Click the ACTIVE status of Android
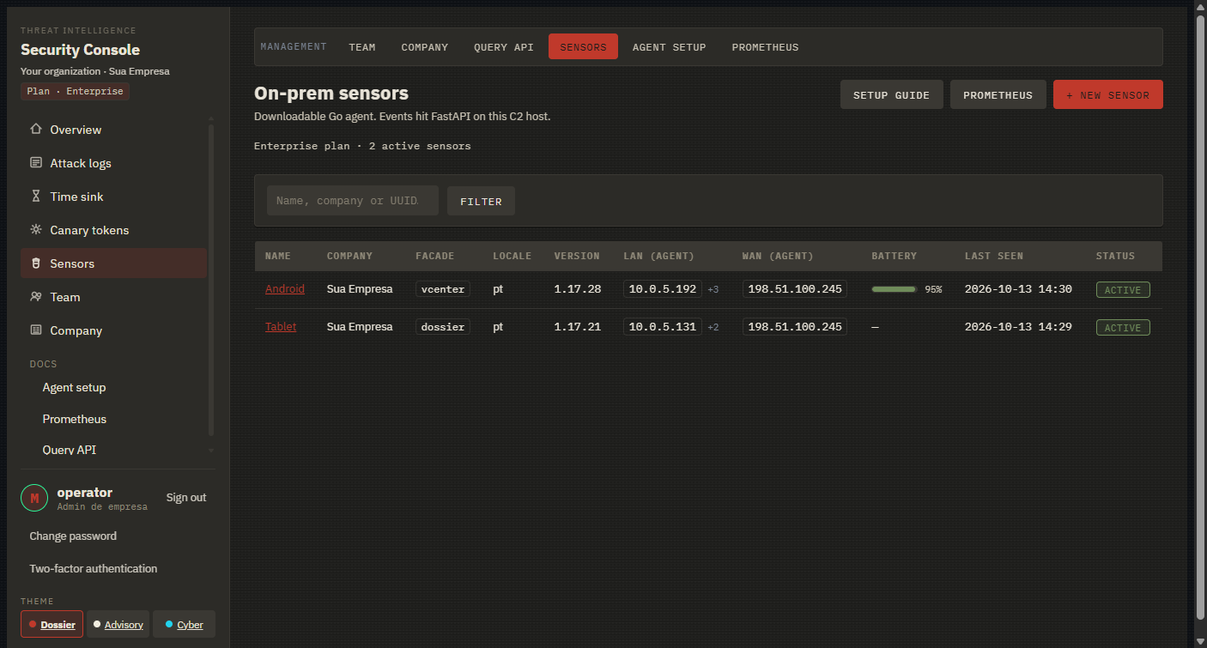1207x648 pixels. tap(1123, 290)
